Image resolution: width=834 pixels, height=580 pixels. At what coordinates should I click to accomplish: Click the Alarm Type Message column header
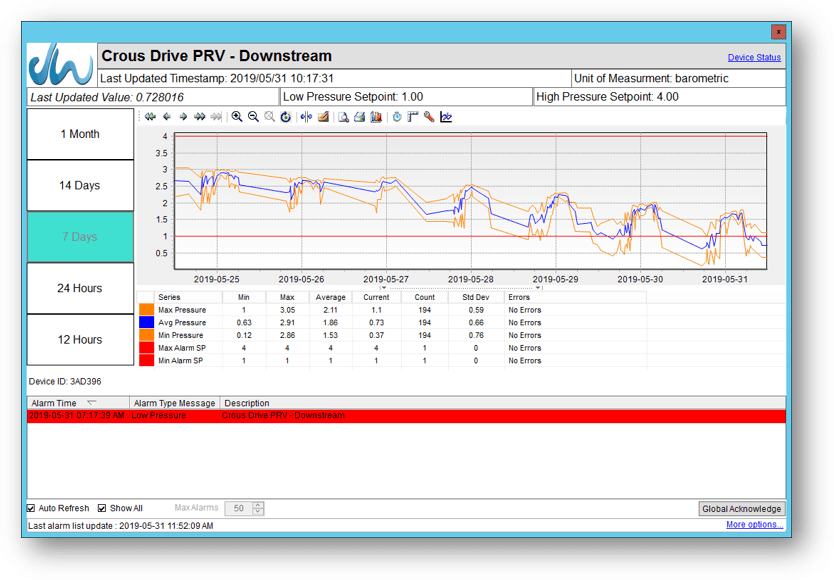[174, 403]
